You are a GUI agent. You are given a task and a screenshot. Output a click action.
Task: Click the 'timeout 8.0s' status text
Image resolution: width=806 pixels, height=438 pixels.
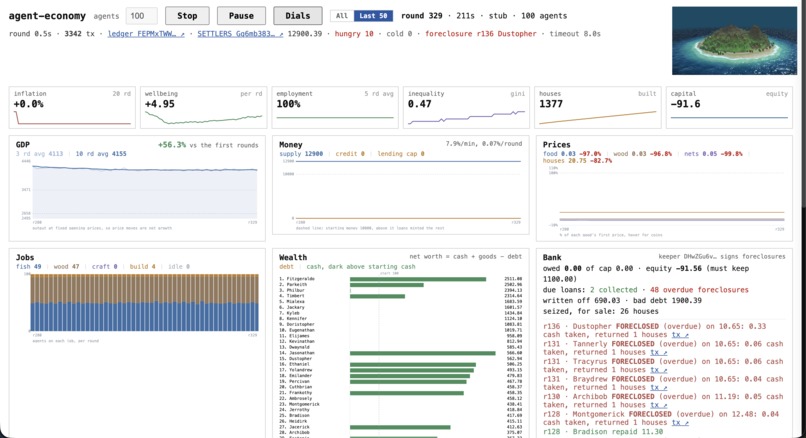pyautogui.click(x=575, y=34)
